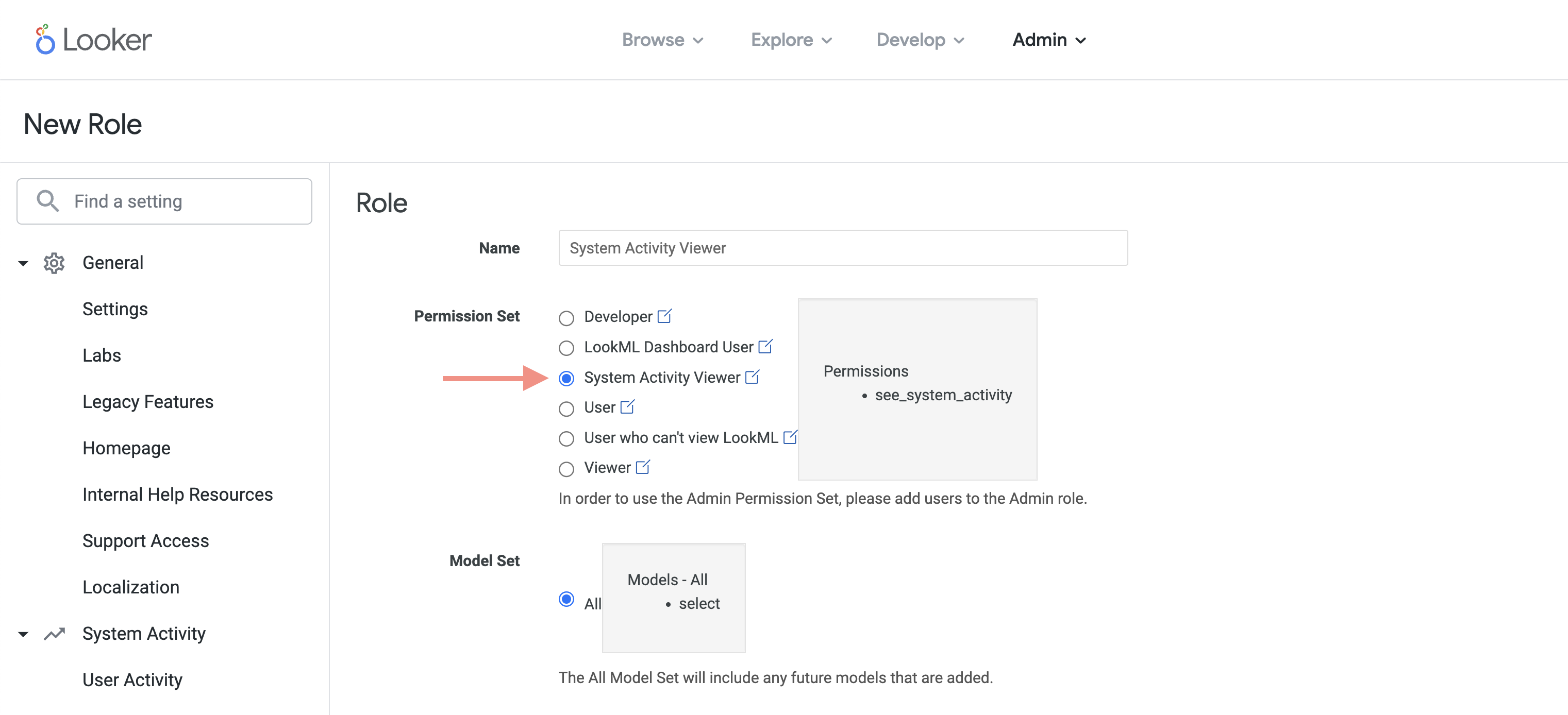The image size is (1568, 715).
Task: Click the Find a setting search field
Action: (164, 201)
